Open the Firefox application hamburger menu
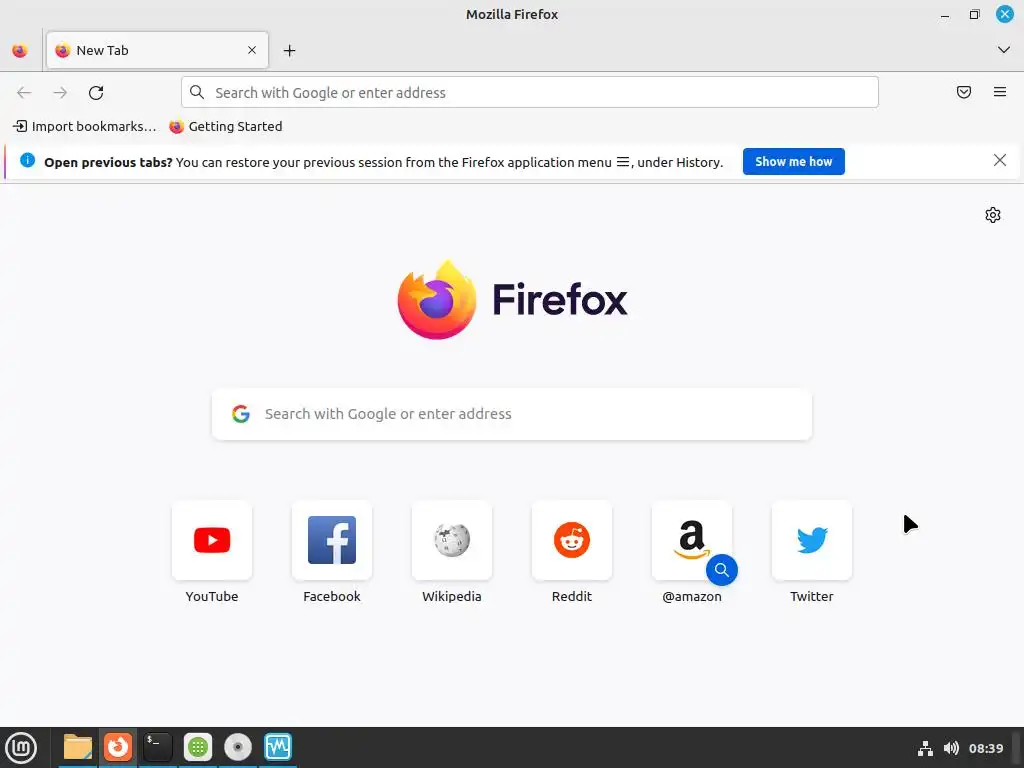This screenshot has width=1024, height=768. click(1000, 92)
